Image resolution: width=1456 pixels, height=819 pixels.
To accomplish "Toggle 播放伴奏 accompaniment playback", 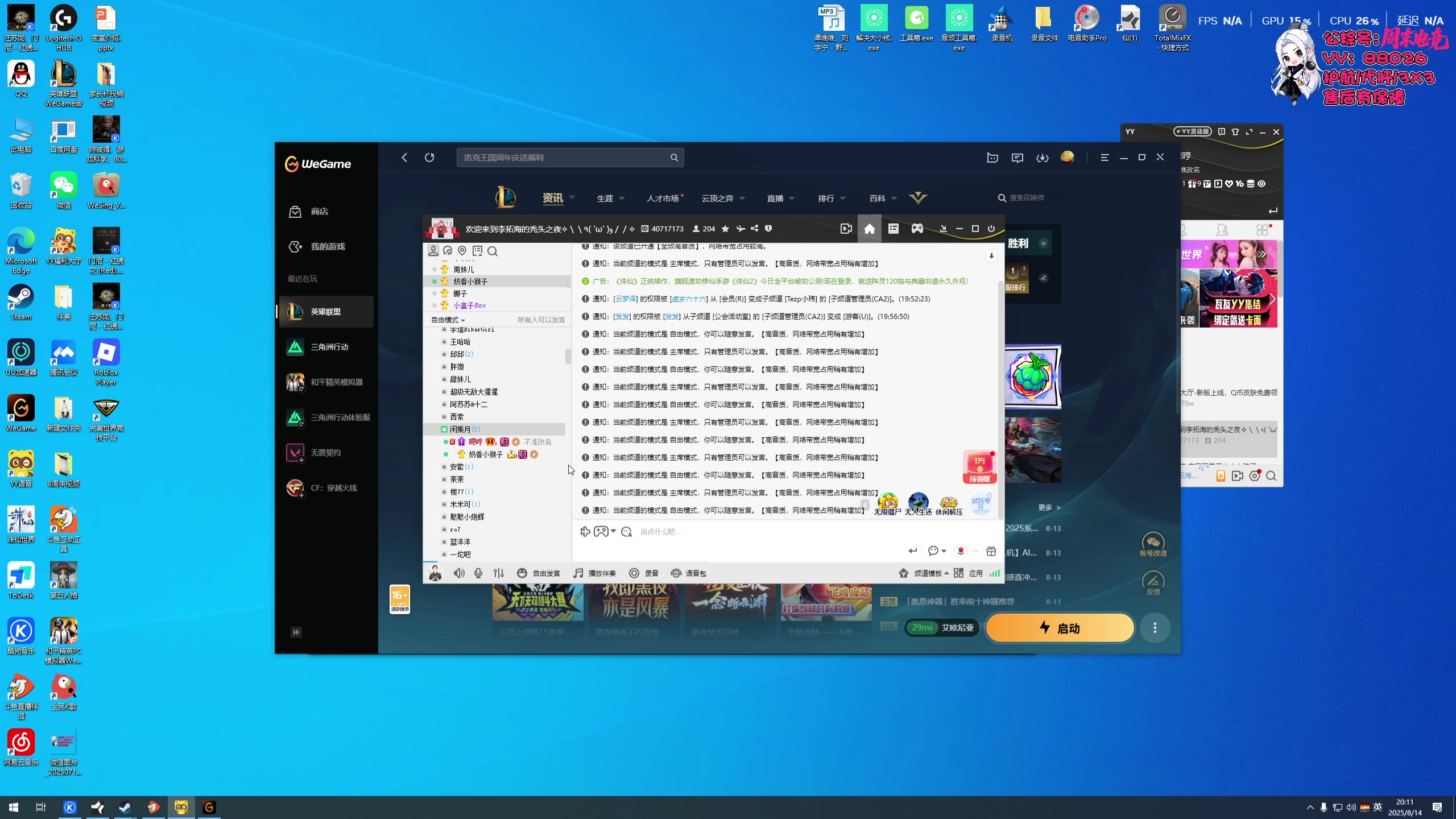I will click(594, 573).
